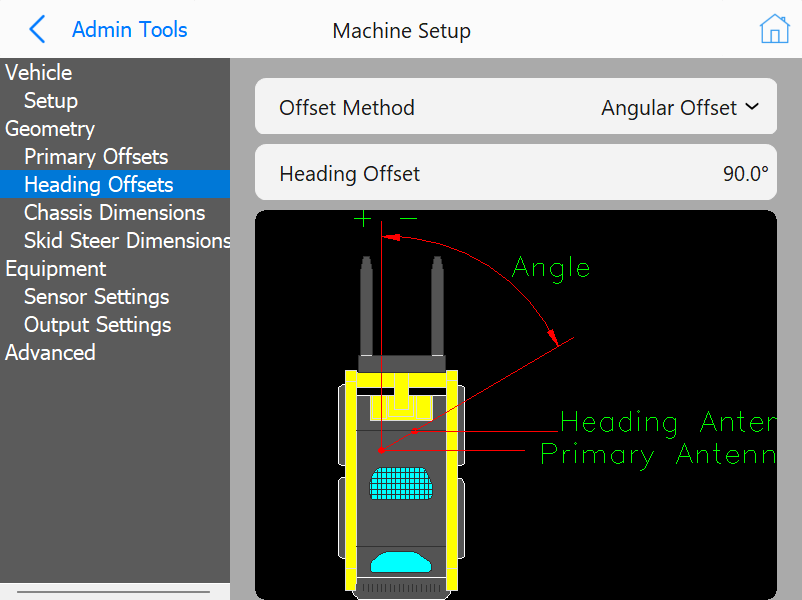Open Skid Steer Dimensions page

(127, 240)
